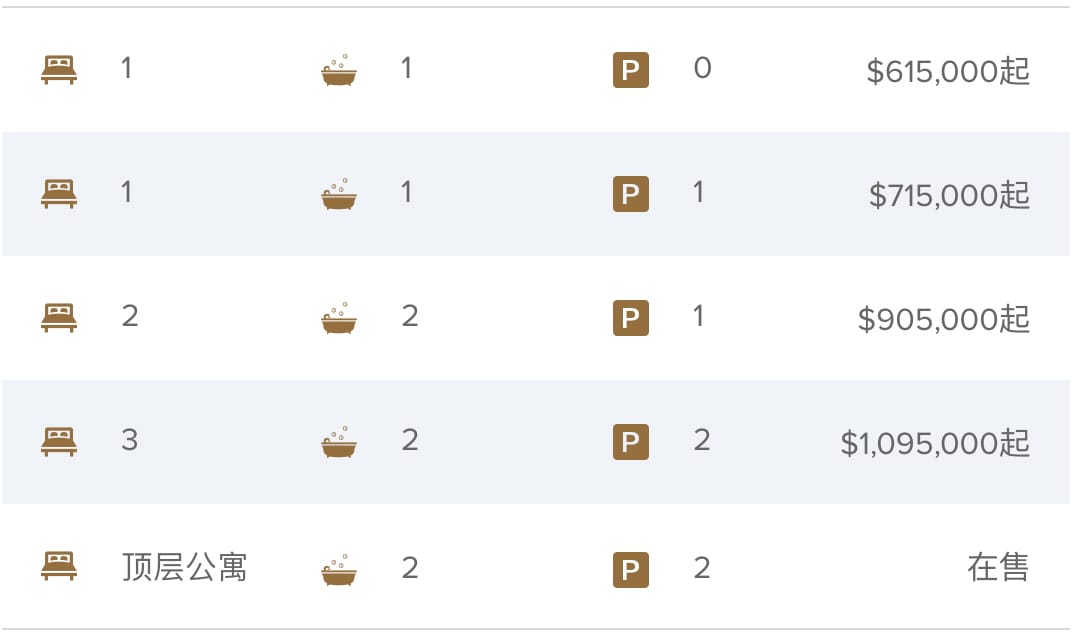Click the bathtub icon in the $905,000 row
The width and height of the screenshot is (1076, 636).
pos(339,318)
